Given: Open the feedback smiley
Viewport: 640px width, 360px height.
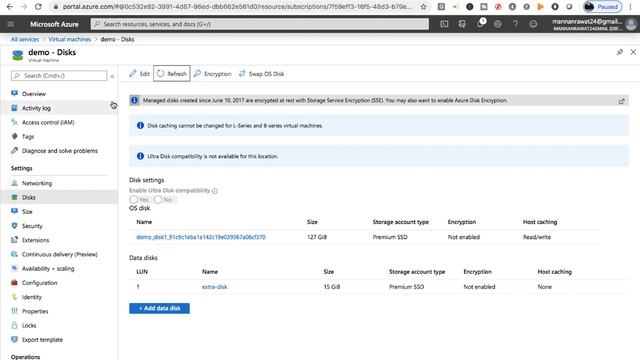Looking at the screenshot, I should click(533, 24).
